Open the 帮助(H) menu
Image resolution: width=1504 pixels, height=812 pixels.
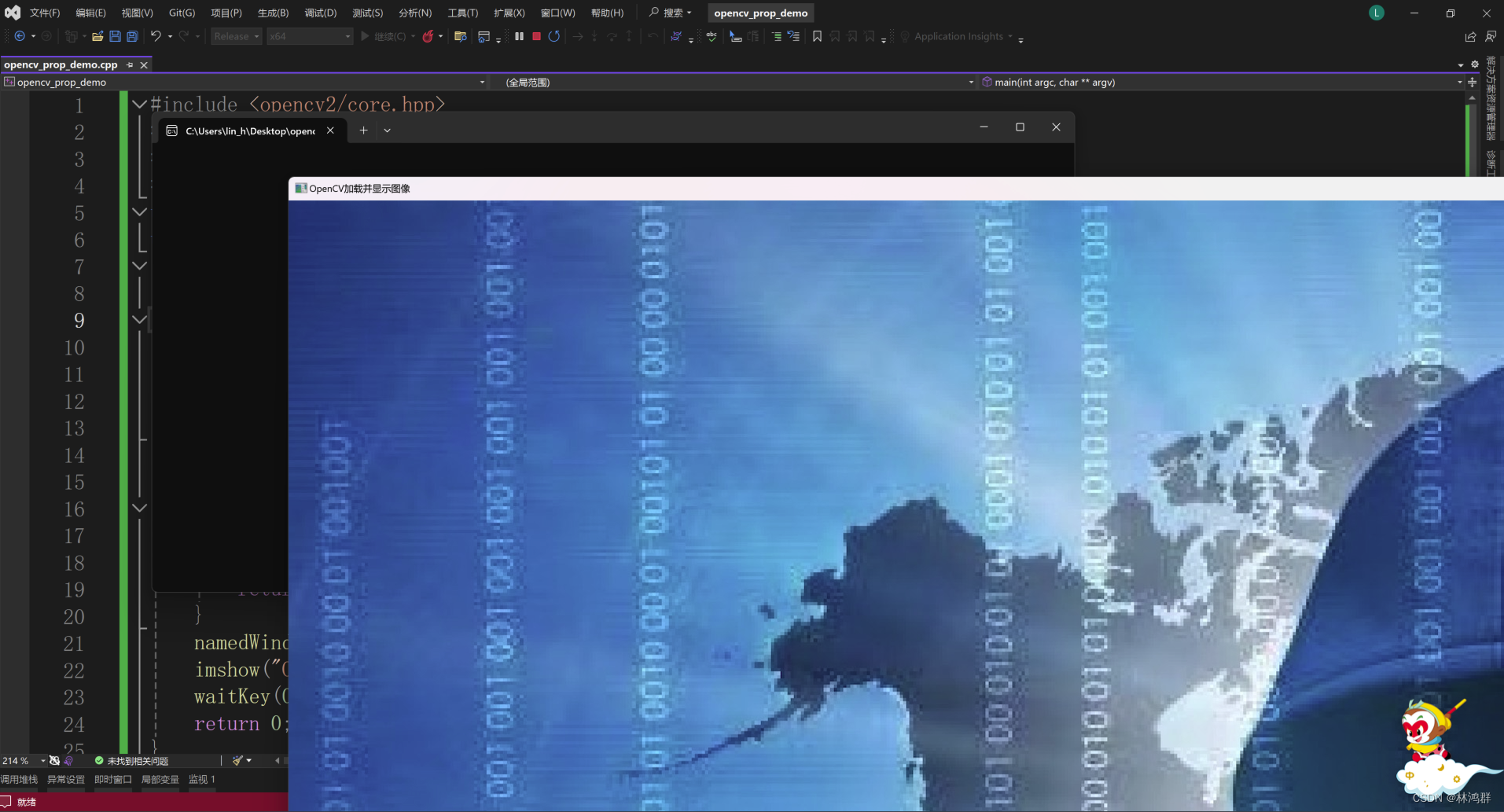pos(607,13)
